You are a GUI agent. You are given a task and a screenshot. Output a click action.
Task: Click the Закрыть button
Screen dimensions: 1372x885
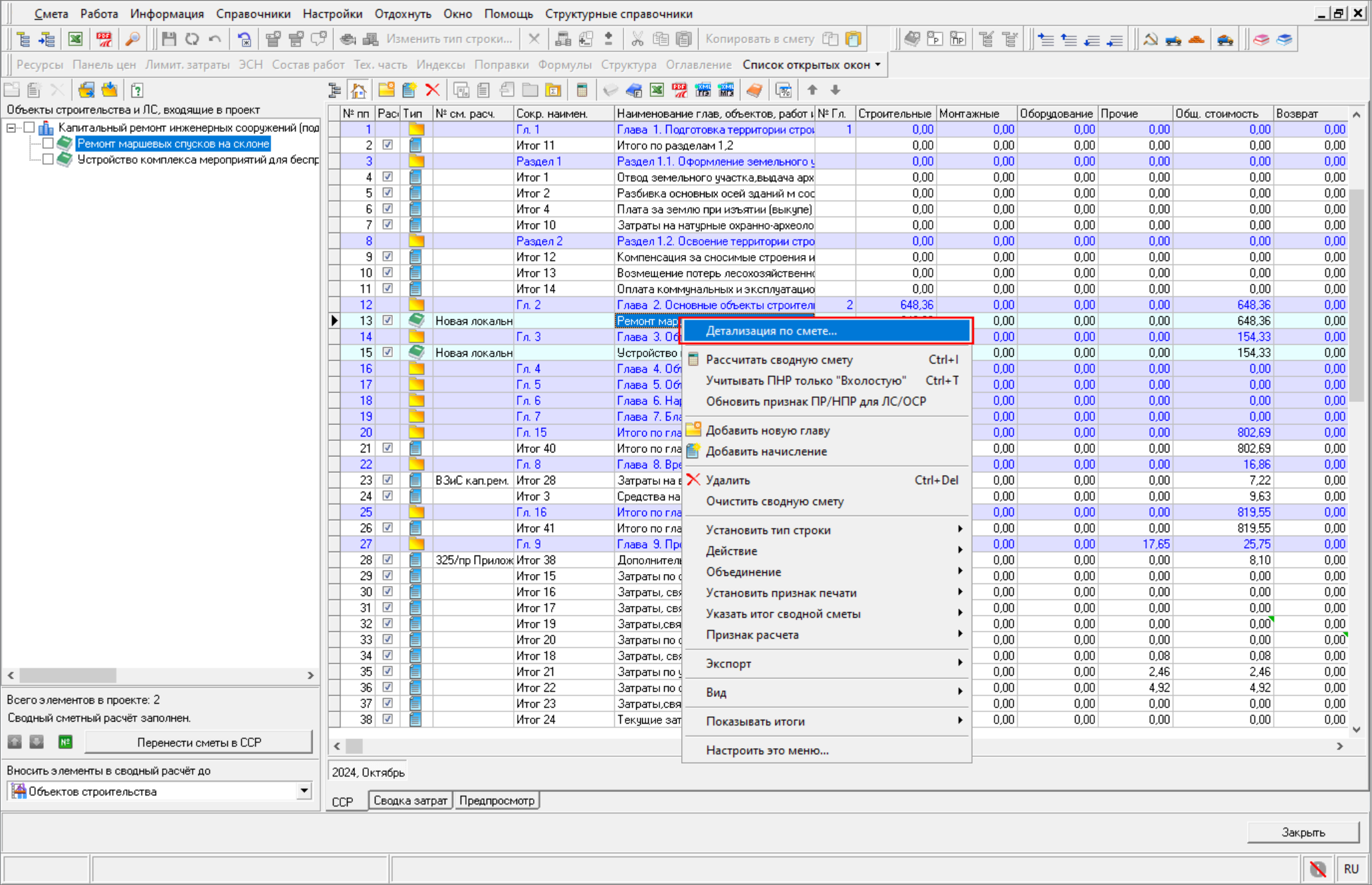pyautogui.click(x=1302, y=832)
